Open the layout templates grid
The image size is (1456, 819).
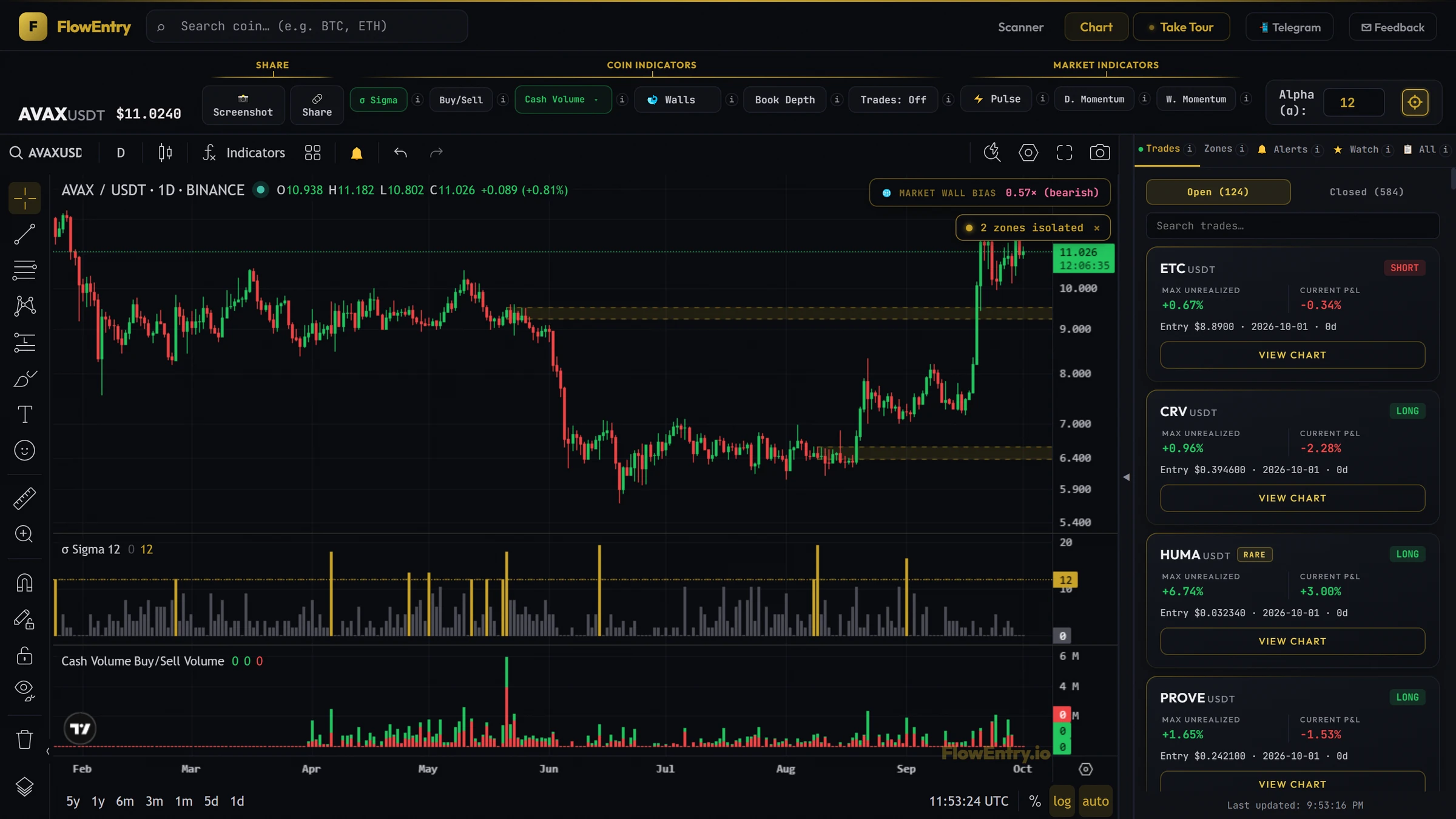pos(312,152)
